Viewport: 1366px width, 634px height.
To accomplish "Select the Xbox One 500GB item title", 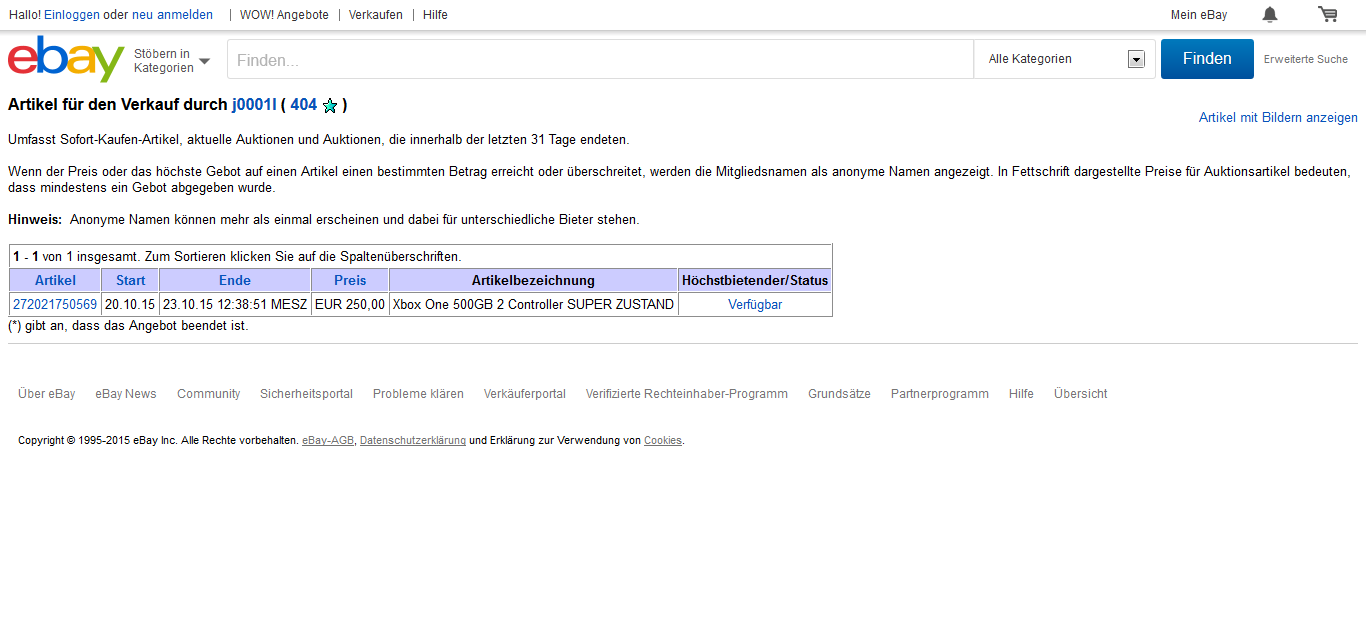I will coord(533,305).
